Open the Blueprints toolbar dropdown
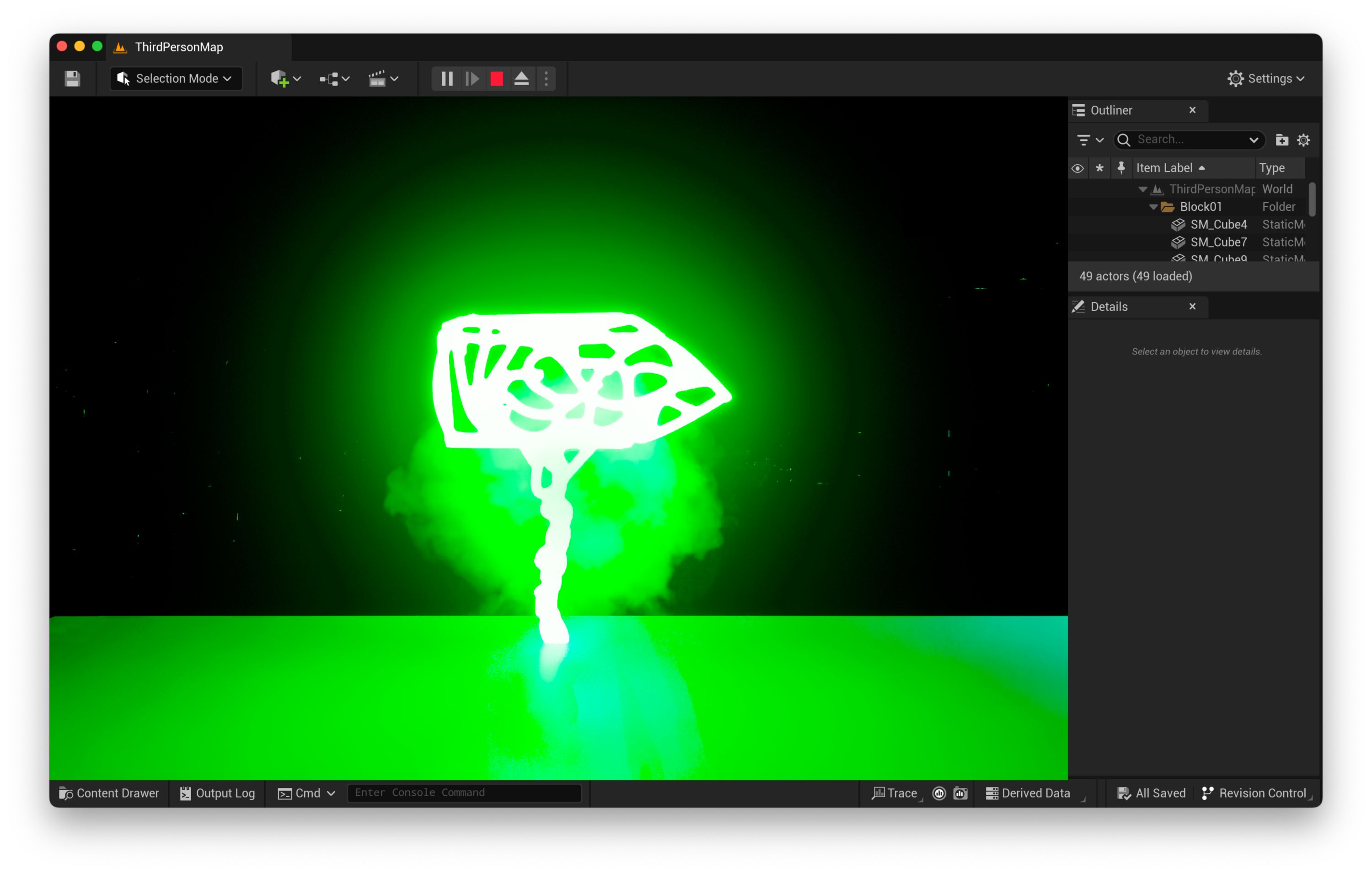 click(x=334, y=79)
